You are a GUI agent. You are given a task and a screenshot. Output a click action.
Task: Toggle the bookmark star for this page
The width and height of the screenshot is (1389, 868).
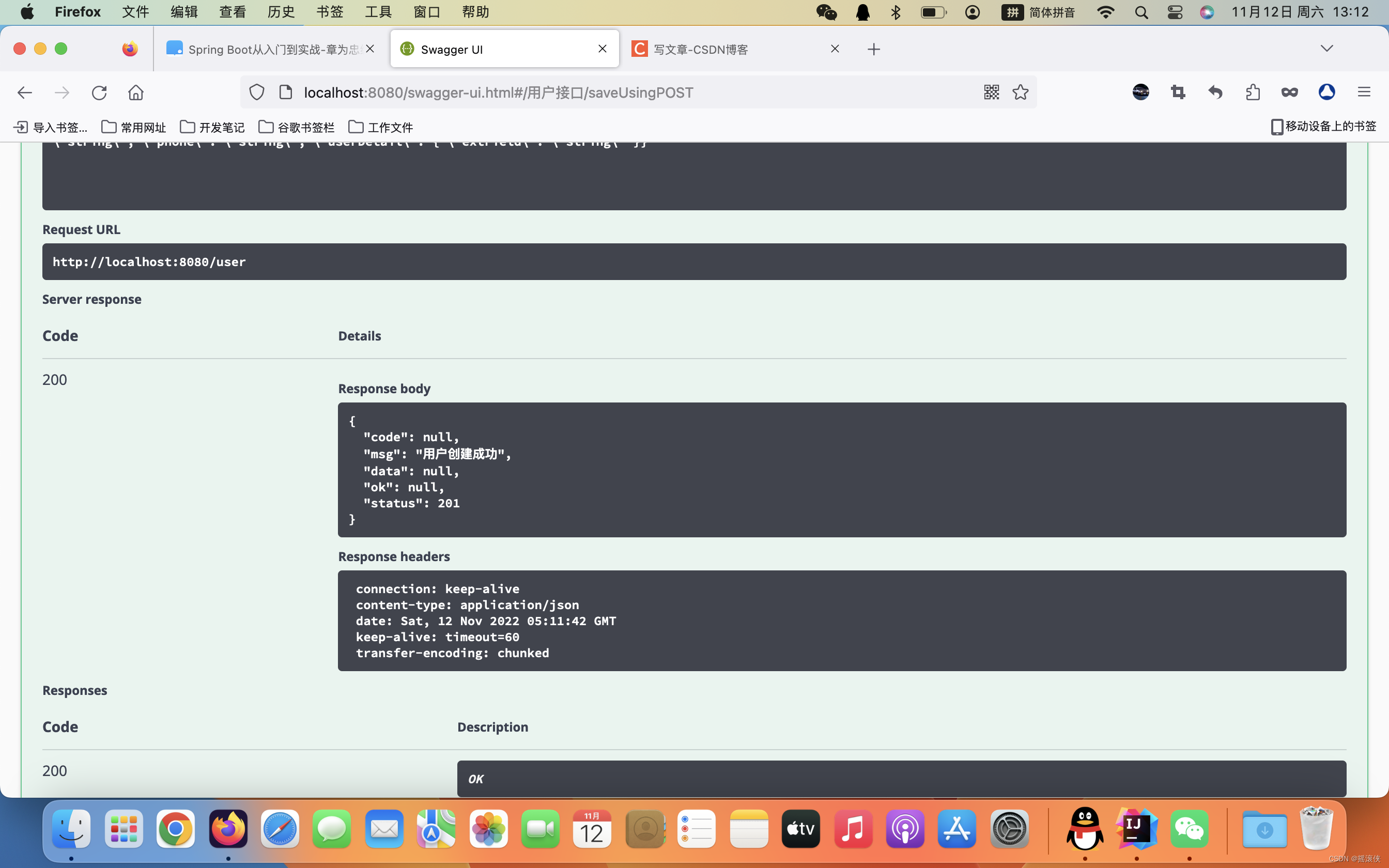1021,92
